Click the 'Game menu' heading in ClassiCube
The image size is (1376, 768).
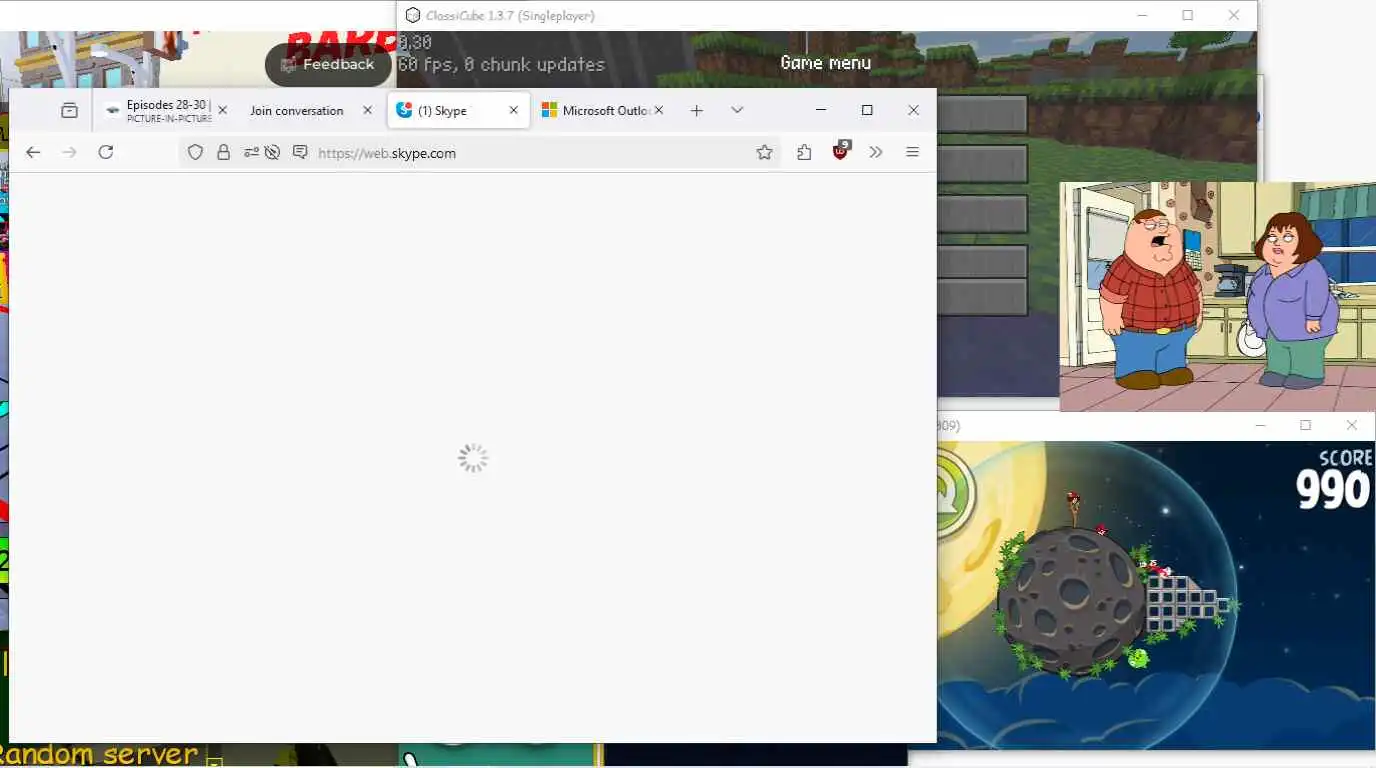pos(825,62)
